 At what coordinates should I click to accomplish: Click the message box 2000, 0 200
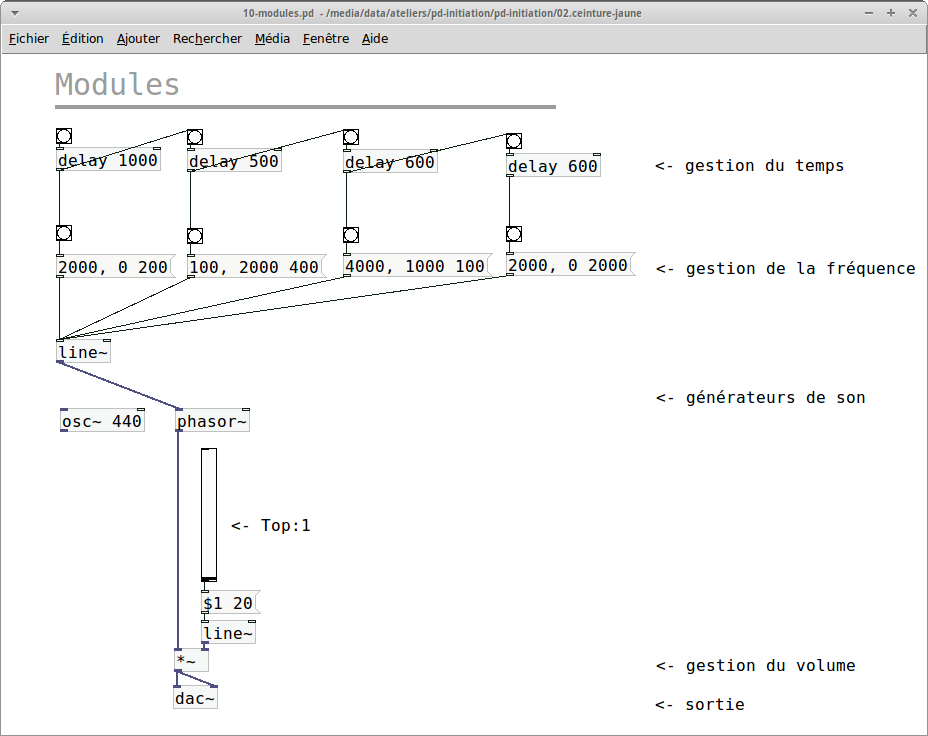coord(115,267)
